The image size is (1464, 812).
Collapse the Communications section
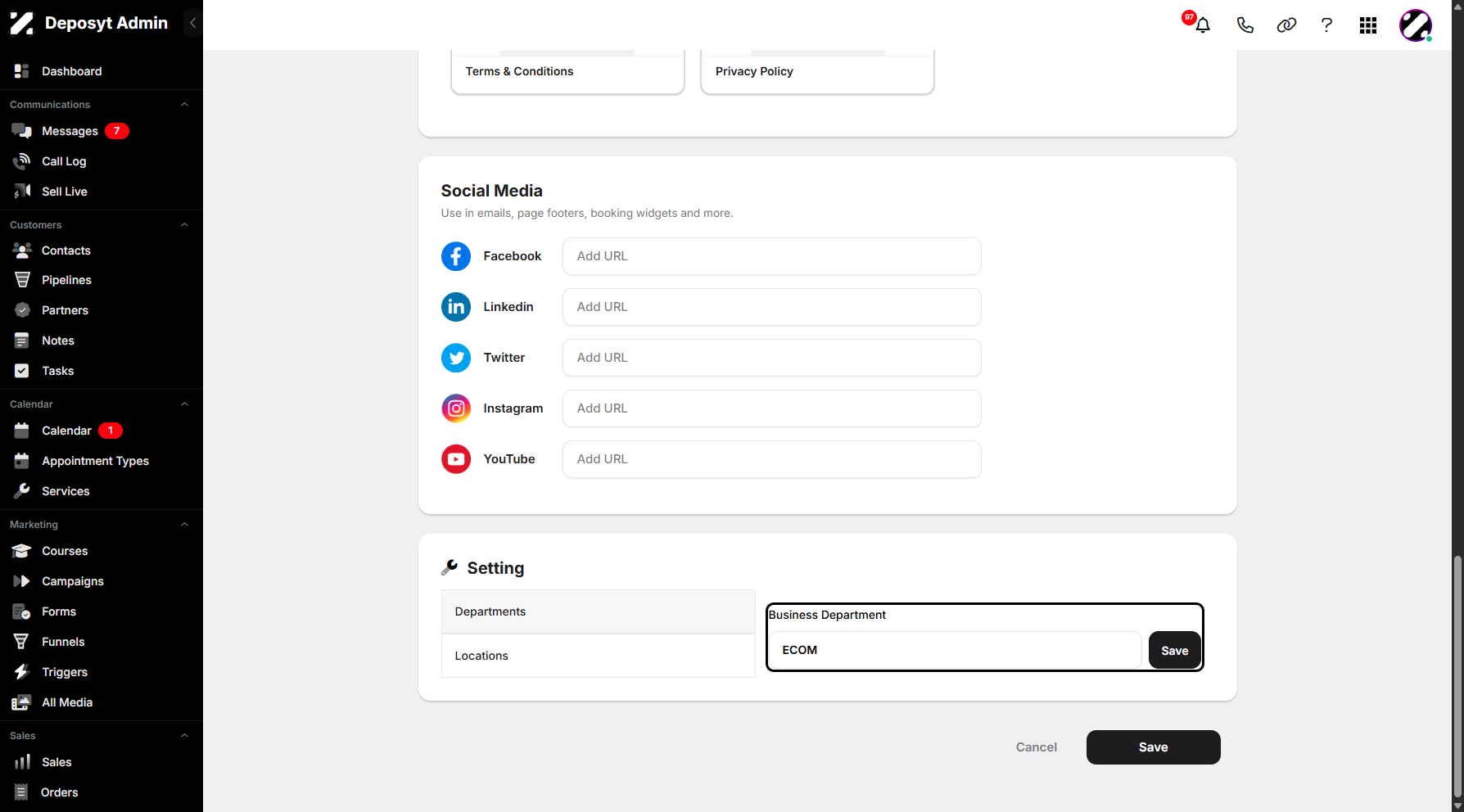point(184,105)
